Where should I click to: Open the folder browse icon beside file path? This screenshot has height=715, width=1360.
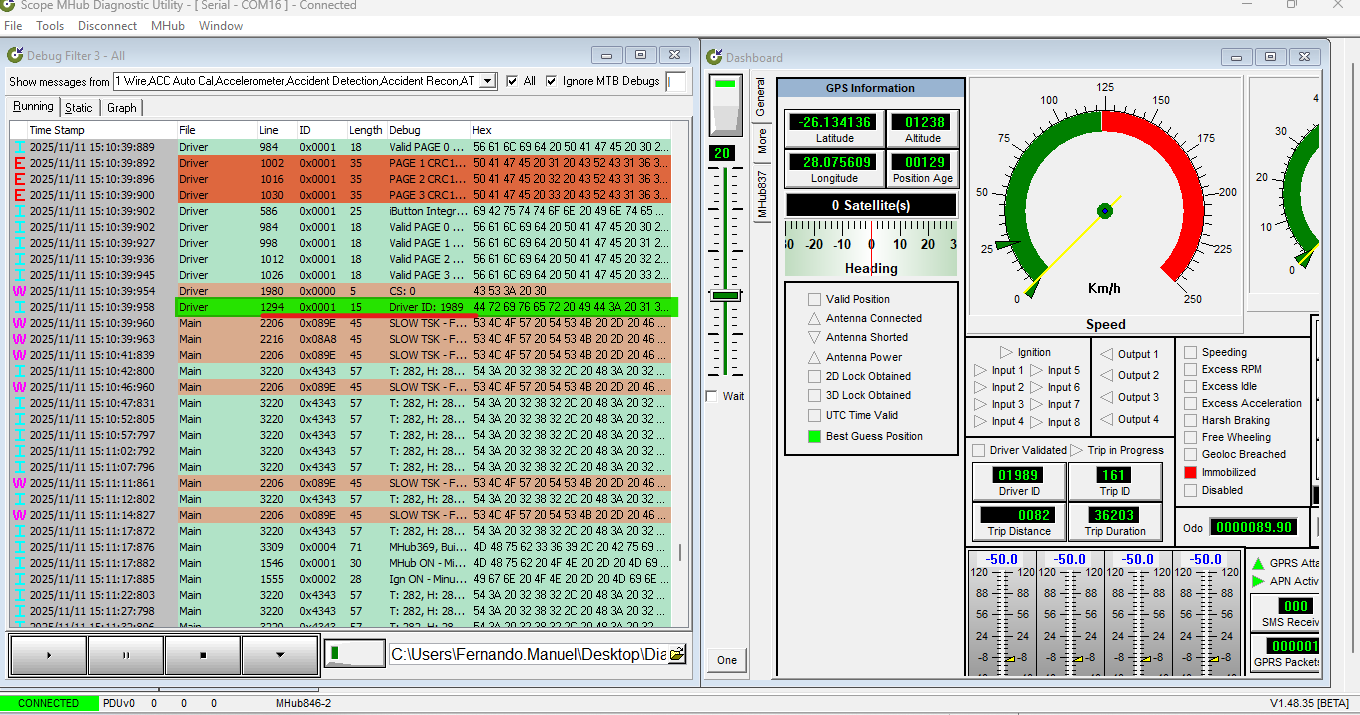[677, 654]
